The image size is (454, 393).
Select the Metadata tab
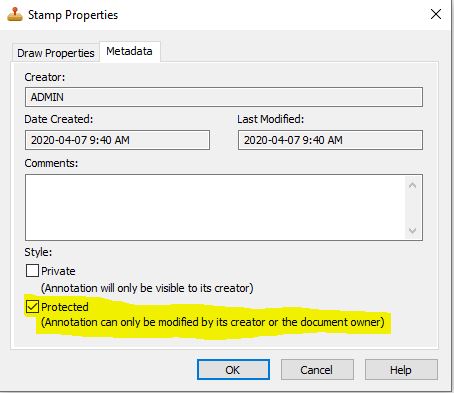pyautogui.click(x=129, y=51)
